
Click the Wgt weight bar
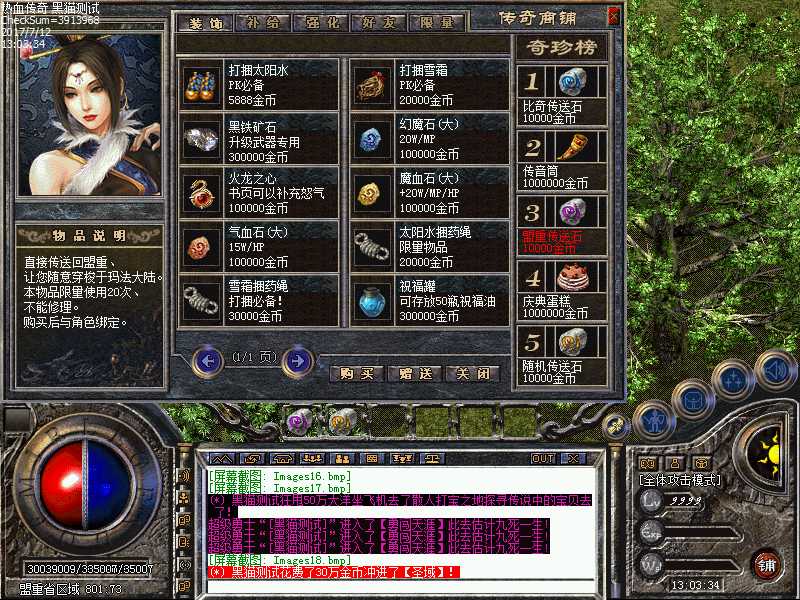pos(701,566)
